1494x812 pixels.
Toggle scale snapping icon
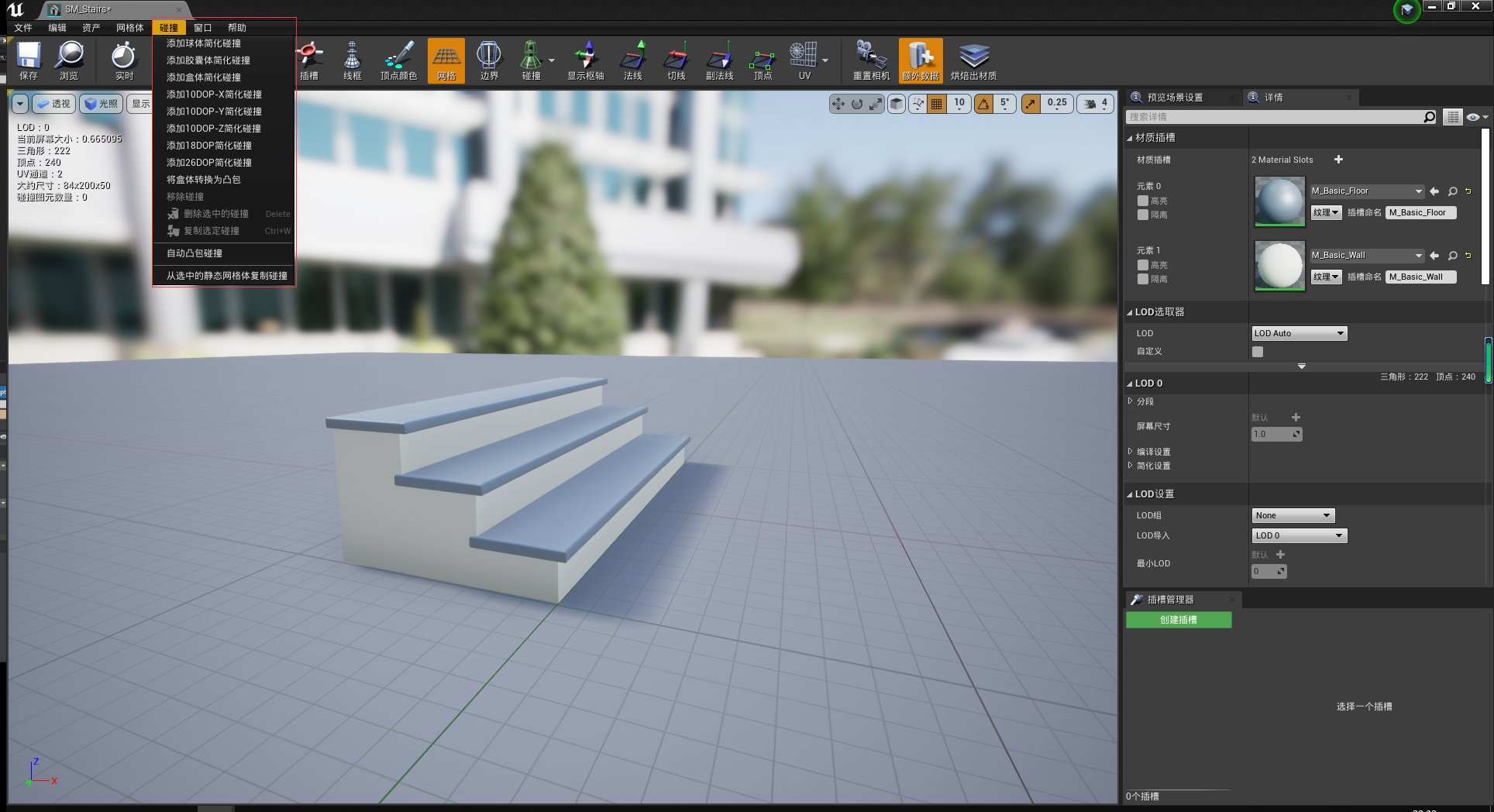click(x=1031, y=104)
